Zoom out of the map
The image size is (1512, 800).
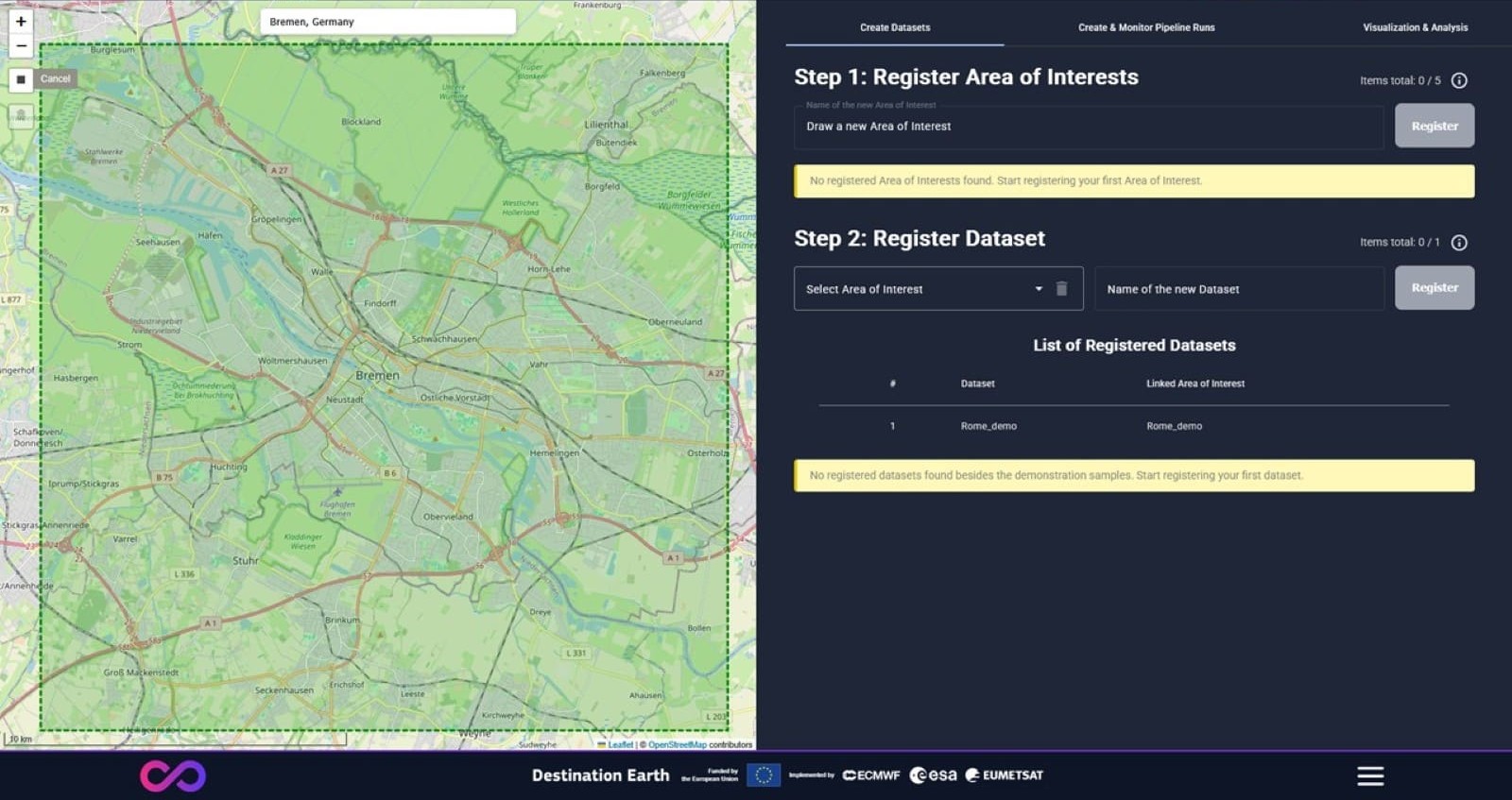(x=21, y=45)
